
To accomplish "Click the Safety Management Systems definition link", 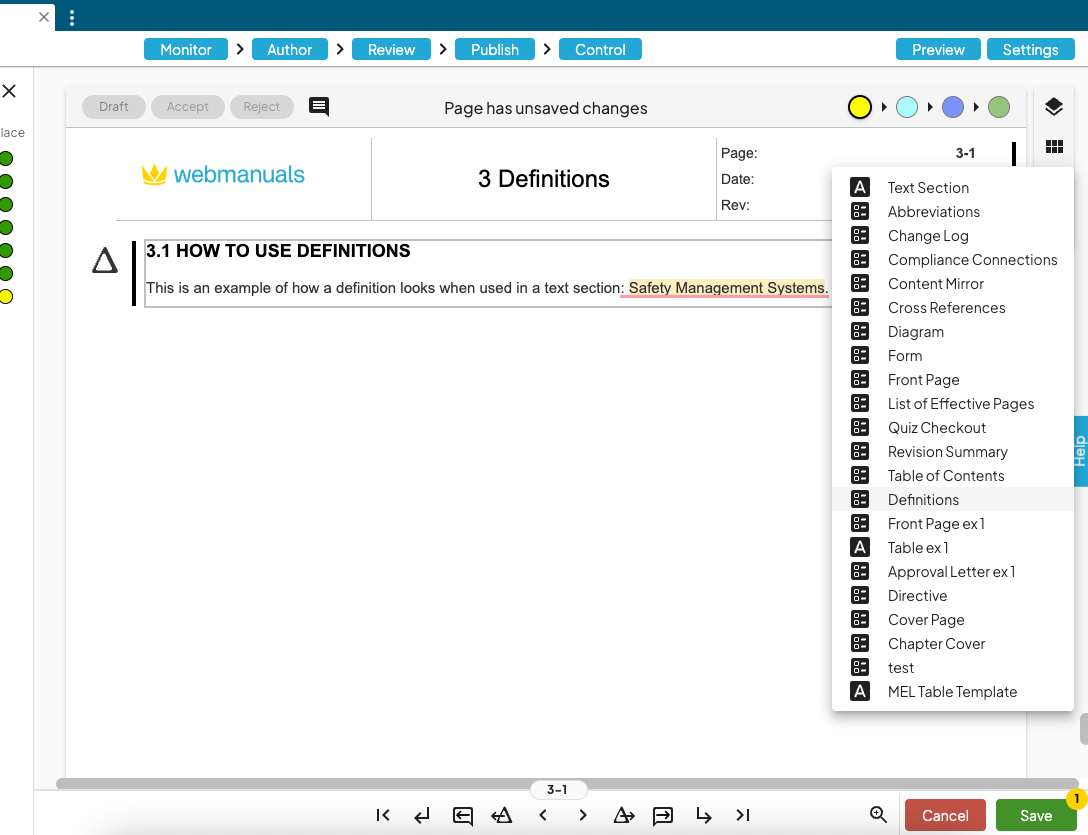I will coord(728,288).
